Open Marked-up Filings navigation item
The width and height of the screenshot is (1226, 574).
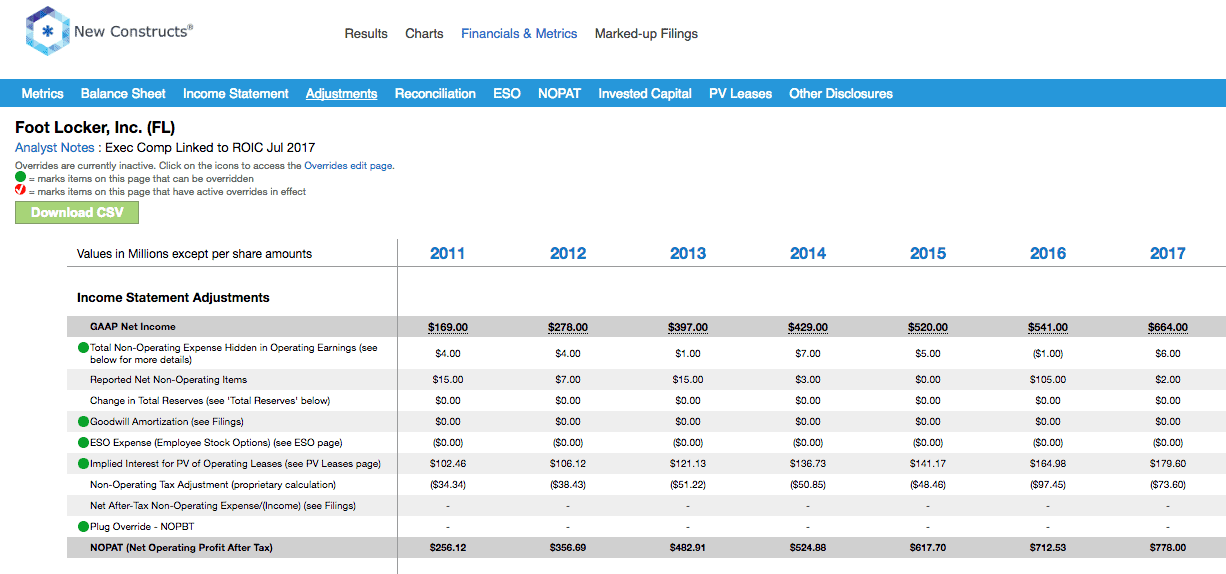pos(646,34)
